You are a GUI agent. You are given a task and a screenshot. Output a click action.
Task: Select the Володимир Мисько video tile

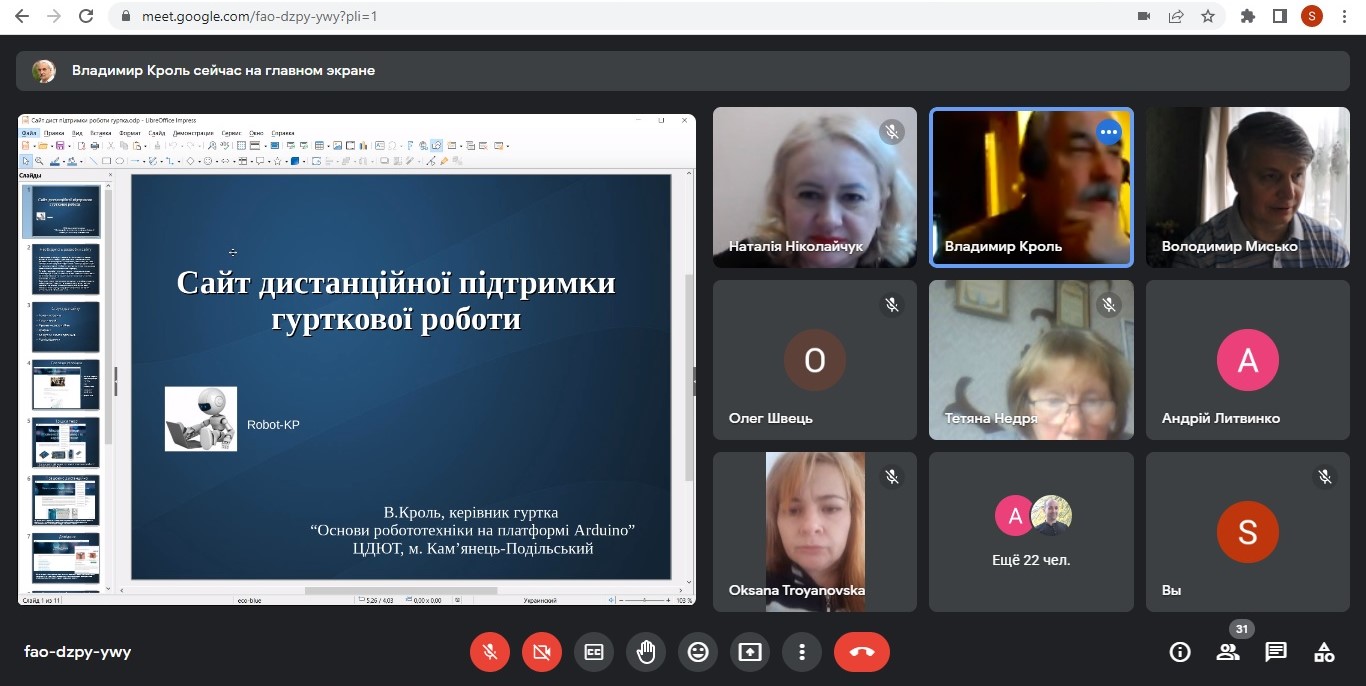point(1248,187)
